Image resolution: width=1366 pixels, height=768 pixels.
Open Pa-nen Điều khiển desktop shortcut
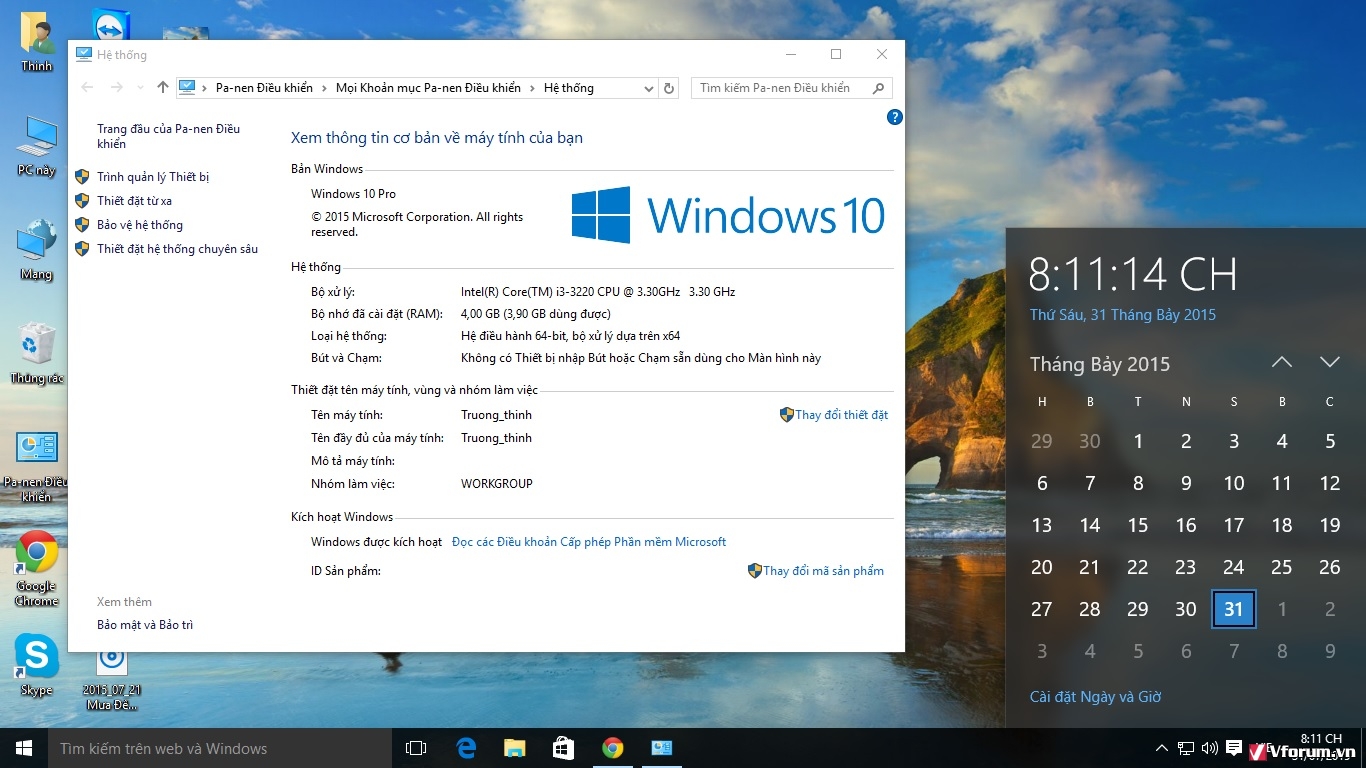tap(37, 466)
